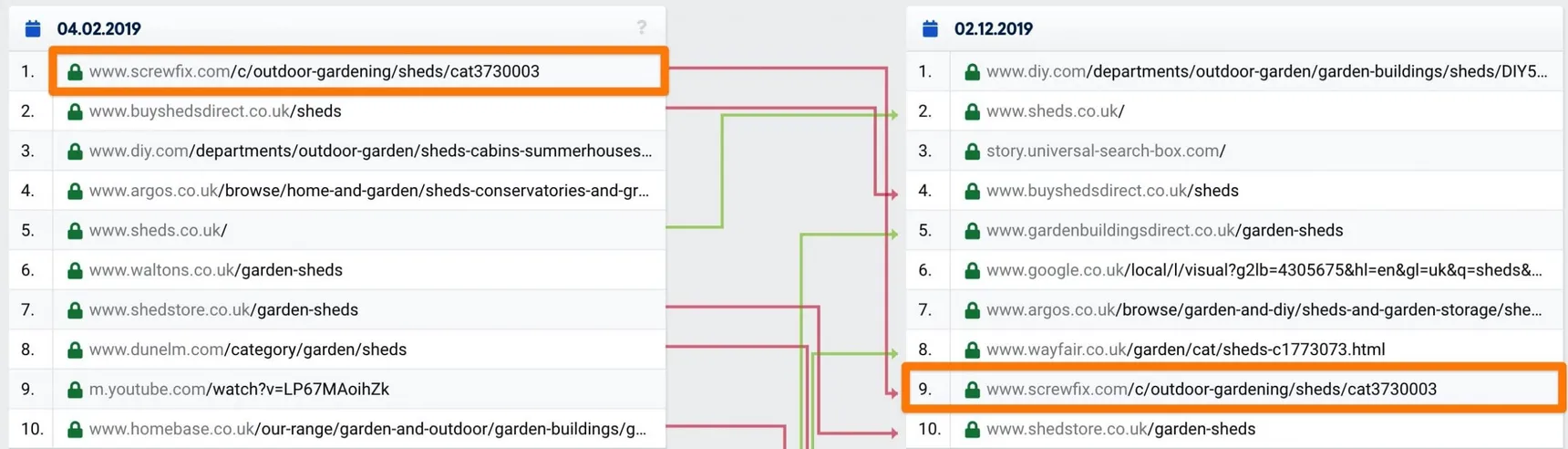This screenshot has width=1568, height=449.
Task: Click the lock icon beside left argos.co.uk home-and-garden result
Action: tap(75, 191)
